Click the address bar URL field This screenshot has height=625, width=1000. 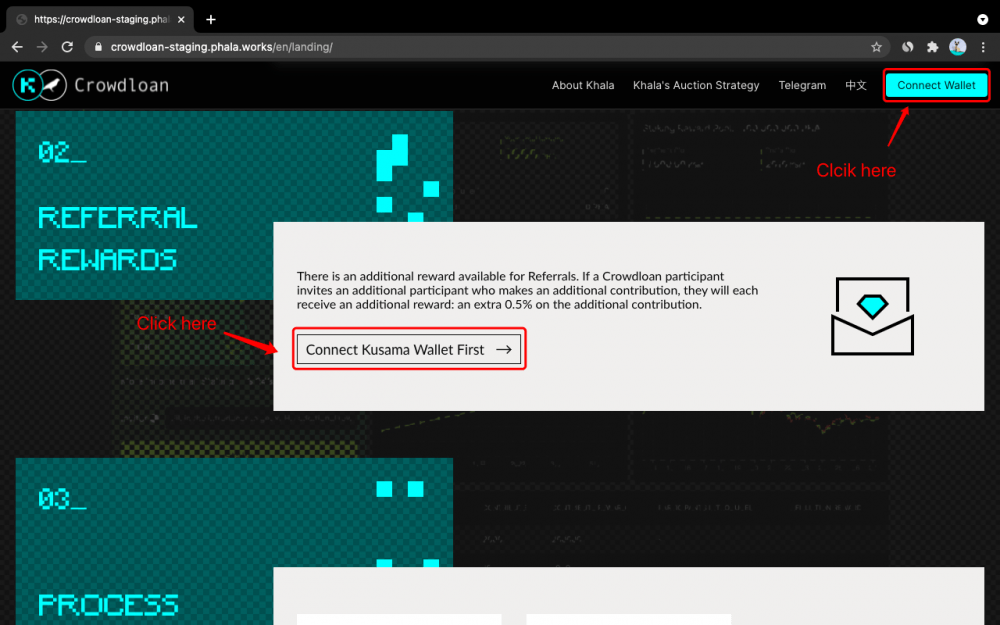pyautogui.click(x=485, y=47)
